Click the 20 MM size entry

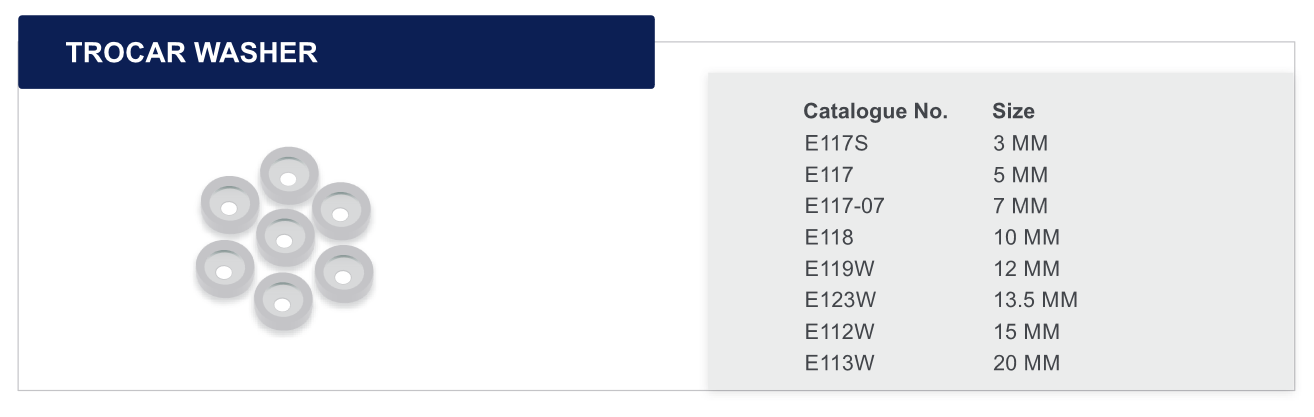[1026, 363]
